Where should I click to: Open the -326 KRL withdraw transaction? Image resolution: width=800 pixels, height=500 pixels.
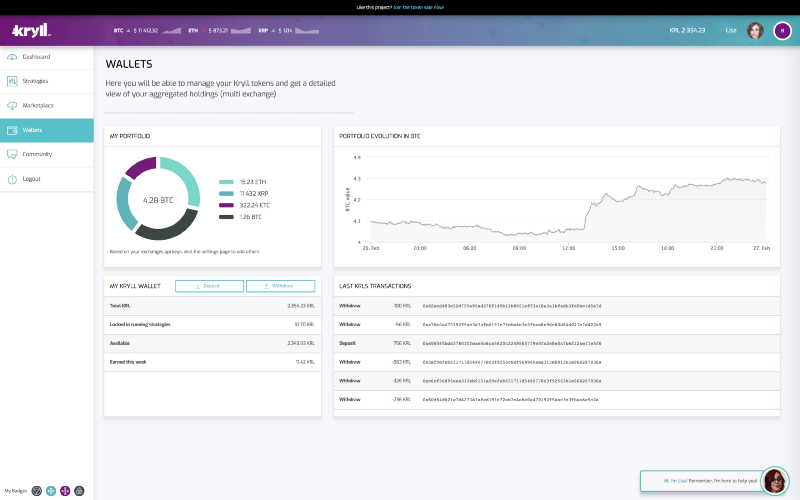[557, 381]
